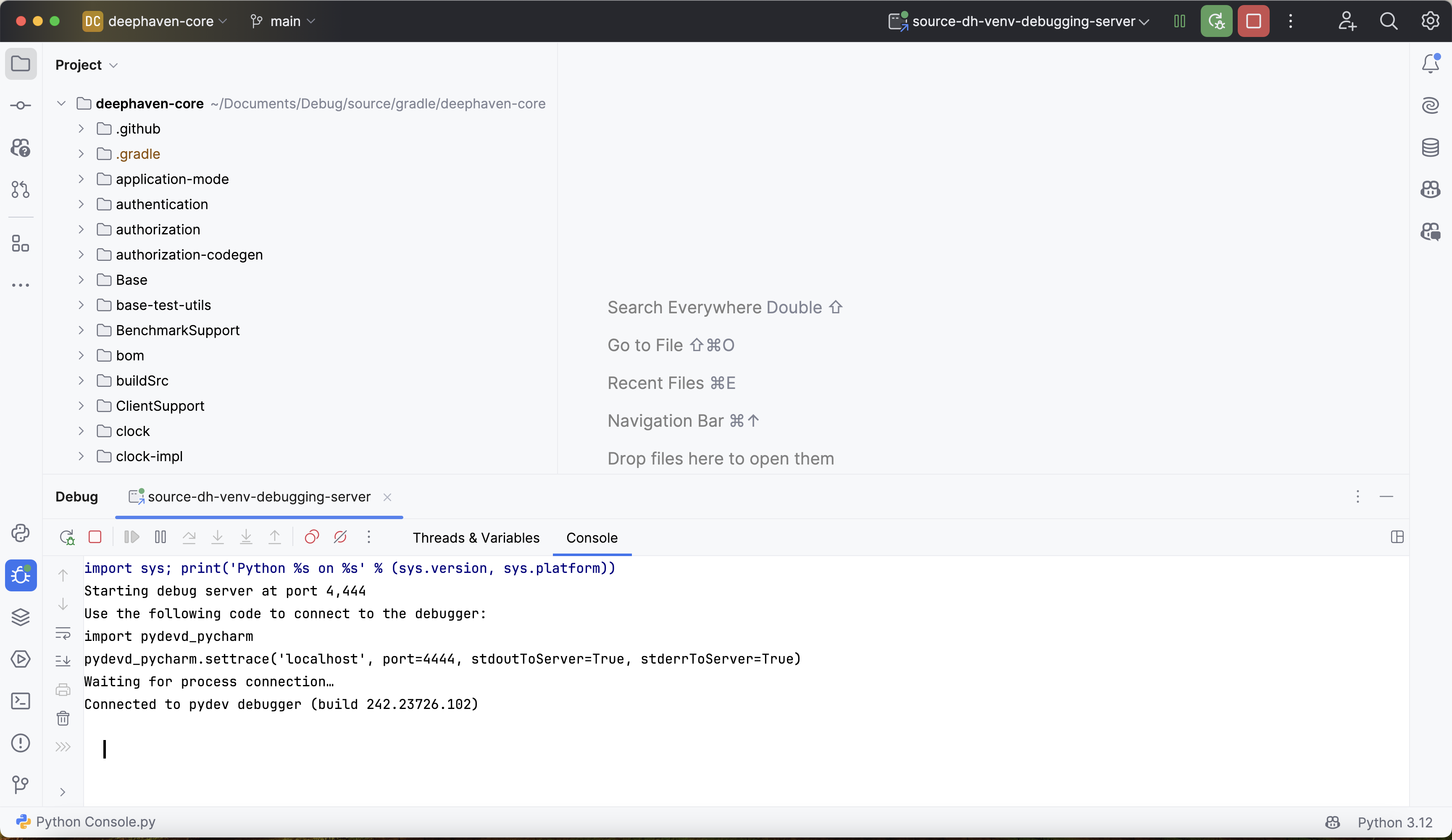Screen dimensions: 1452x840
Task: Toggle soft-wrap in the console gutter
Action: point(63,633)
